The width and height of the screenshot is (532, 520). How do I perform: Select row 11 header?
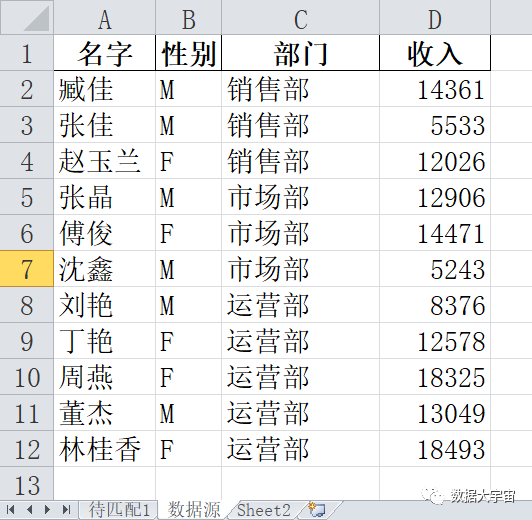tap(27, 413)
